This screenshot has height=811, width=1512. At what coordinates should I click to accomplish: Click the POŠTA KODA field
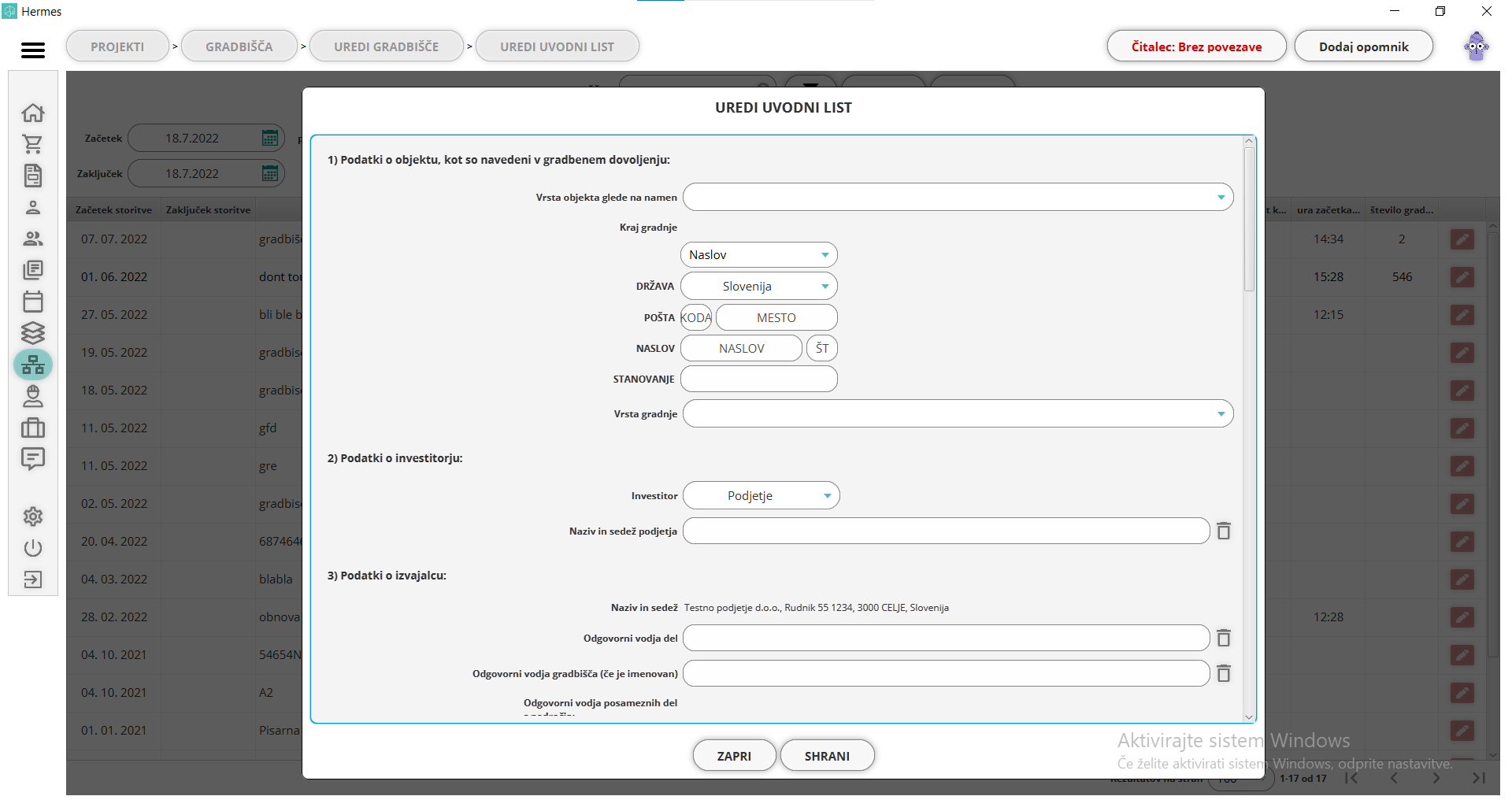tap(696, 317)
